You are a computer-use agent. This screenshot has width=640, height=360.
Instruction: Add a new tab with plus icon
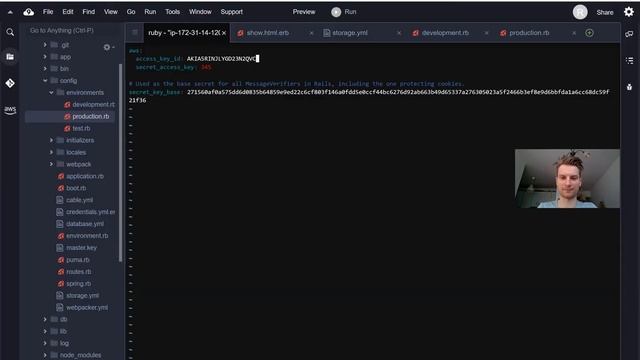point(589,33)
